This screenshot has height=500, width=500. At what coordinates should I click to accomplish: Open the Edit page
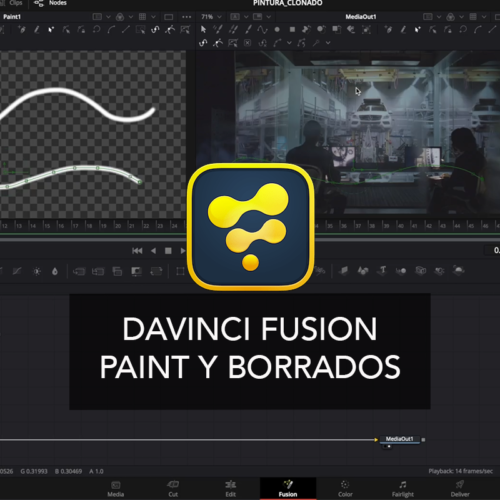(230, 489)
